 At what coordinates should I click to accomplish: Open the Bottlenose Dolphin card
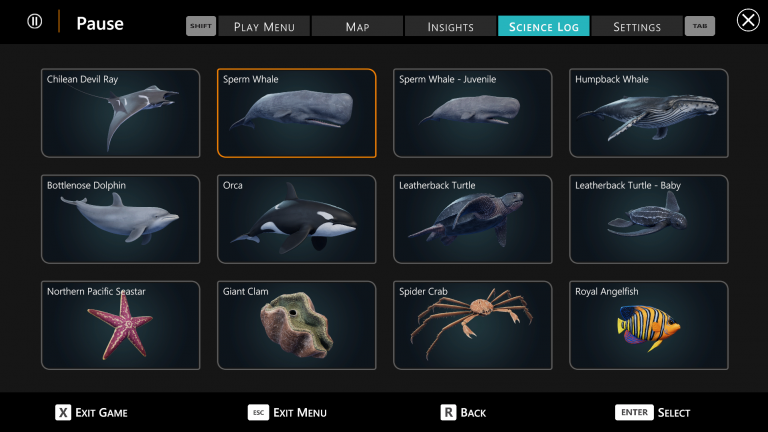pos(120,219)
